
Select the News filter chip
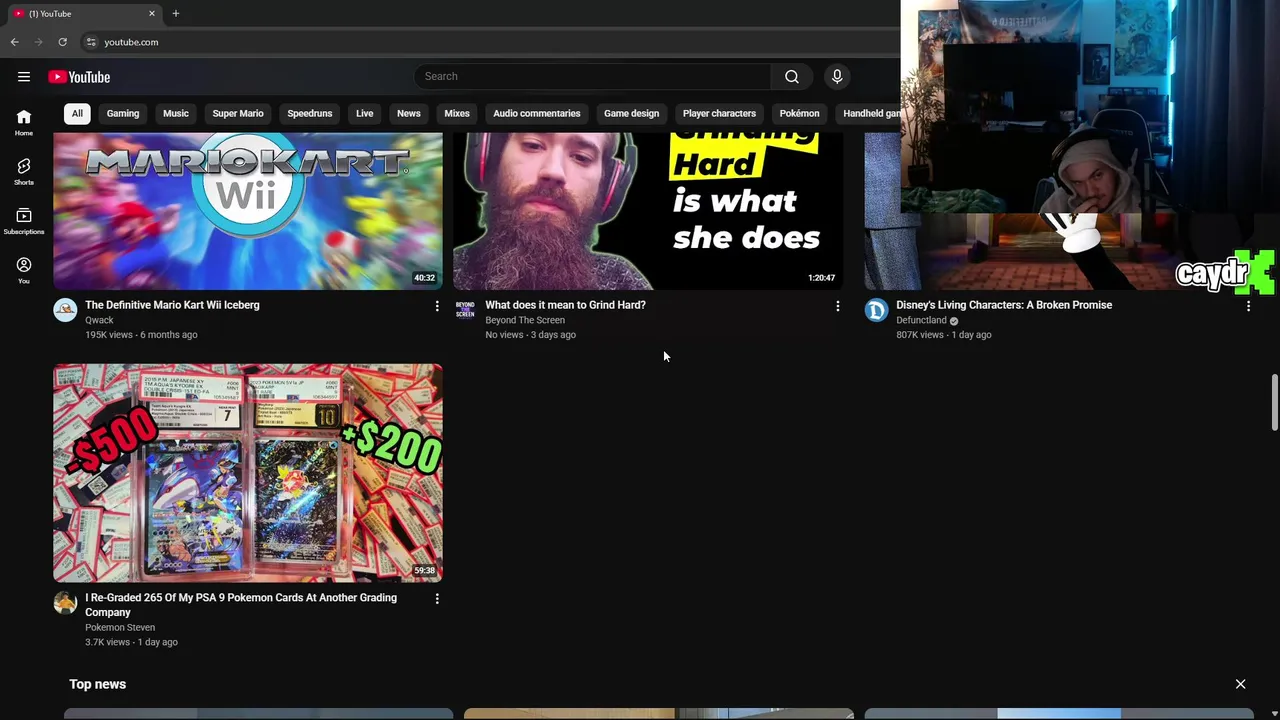[409, 113]
